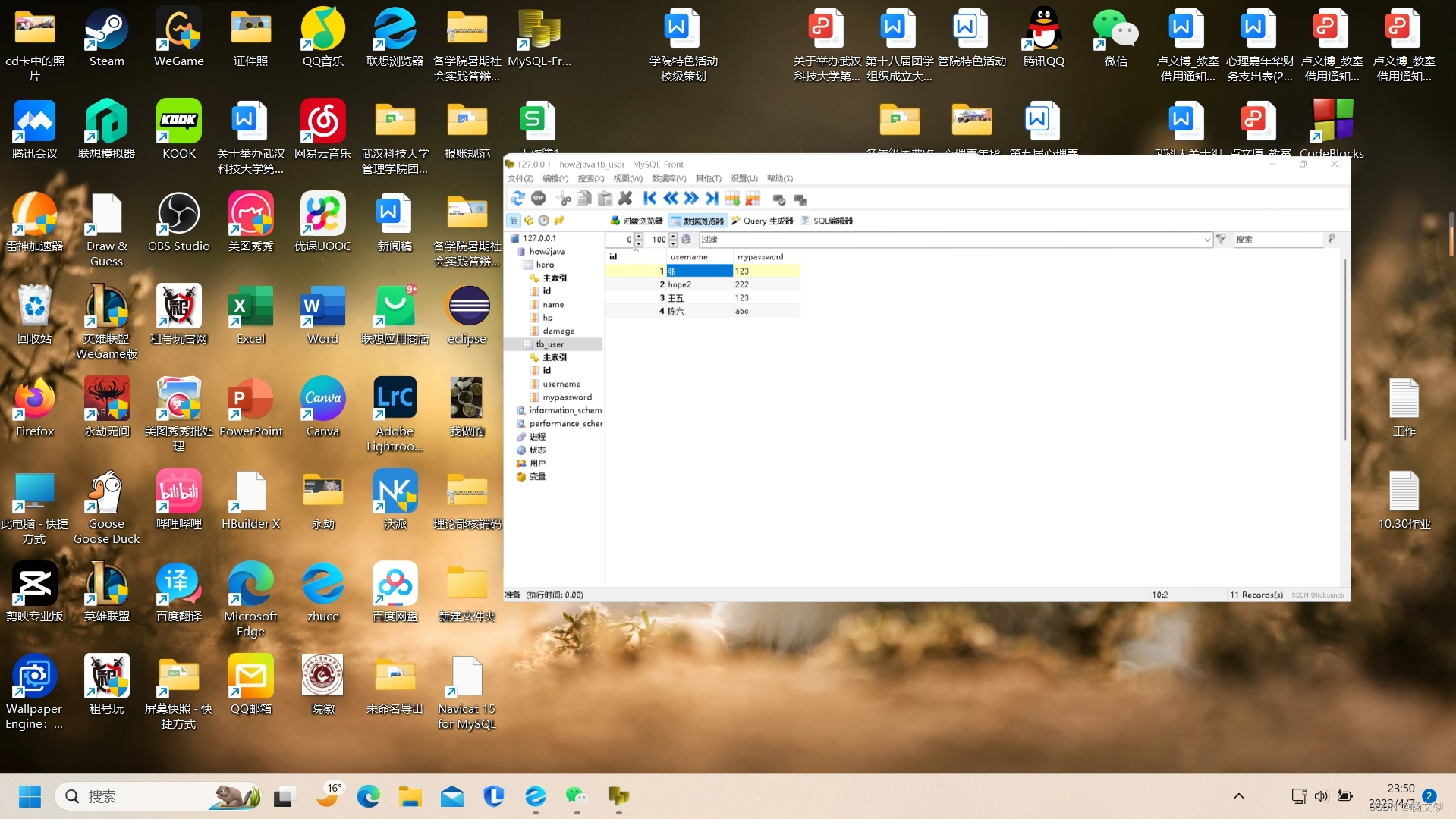Click the insert record icon with plus
This screenshot has height=819, width=1456.
[x=732, y=199]
